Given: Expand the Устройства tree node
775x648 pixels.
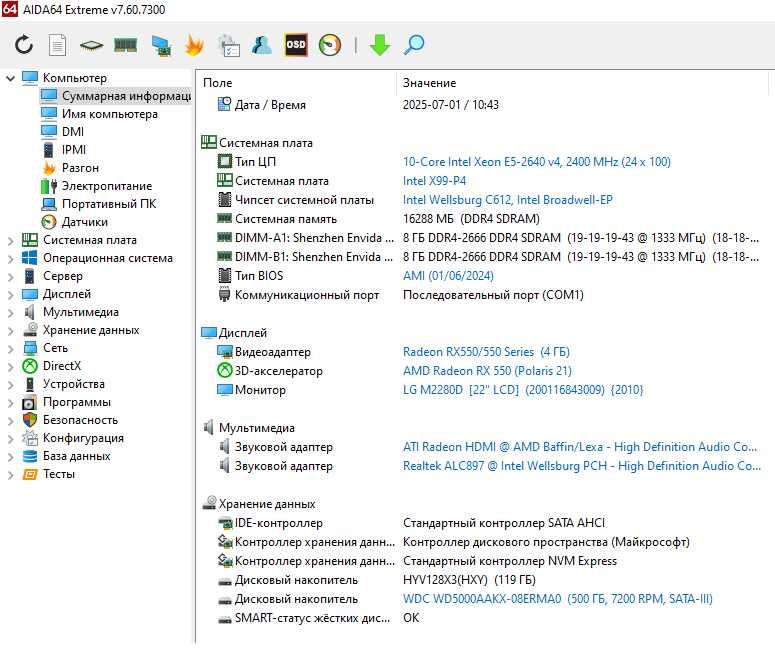Looking at the screenshot, I should pos(10,385).
